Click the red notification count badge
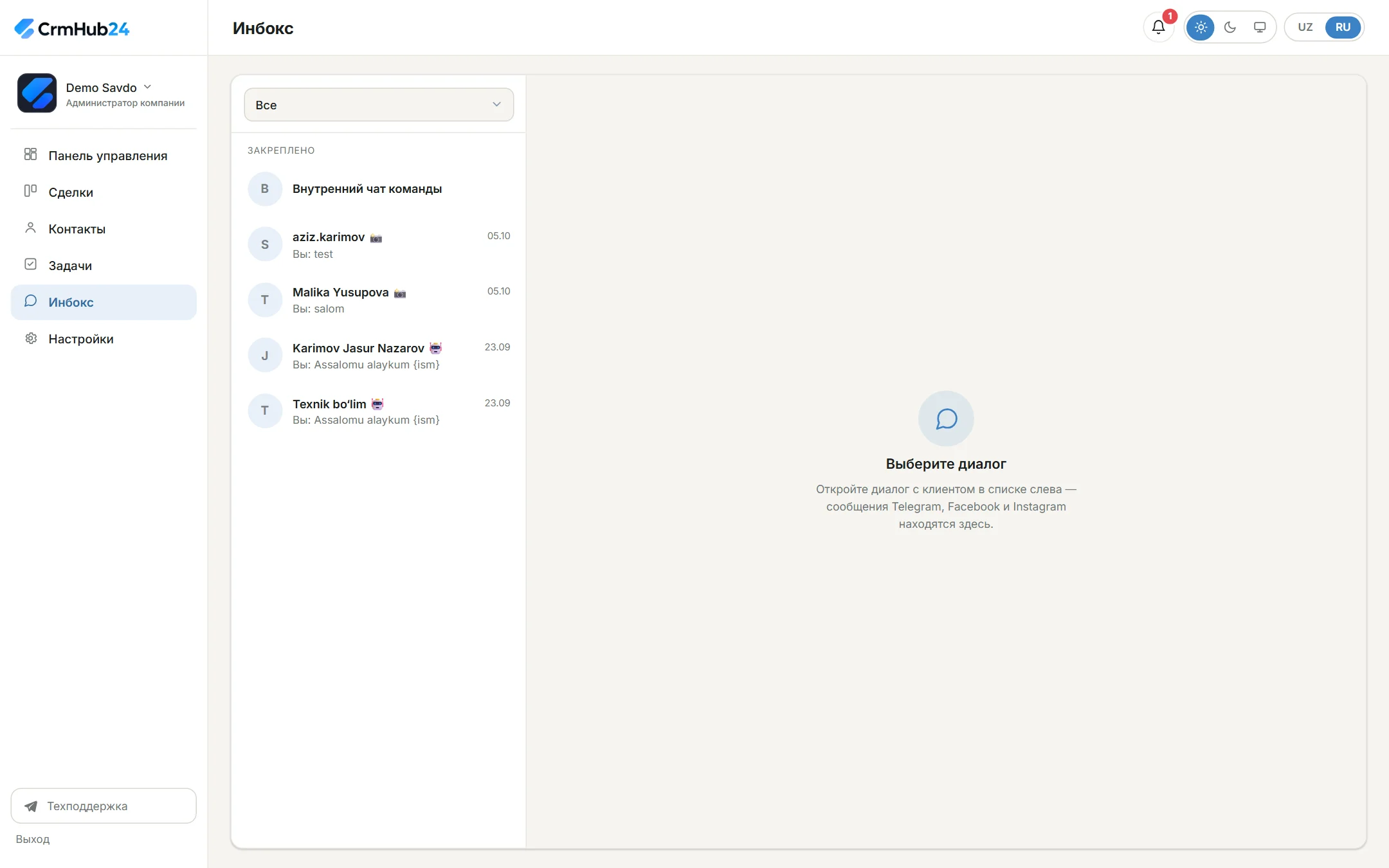This screenshot has height=868, width=1389. point(1170,16)
